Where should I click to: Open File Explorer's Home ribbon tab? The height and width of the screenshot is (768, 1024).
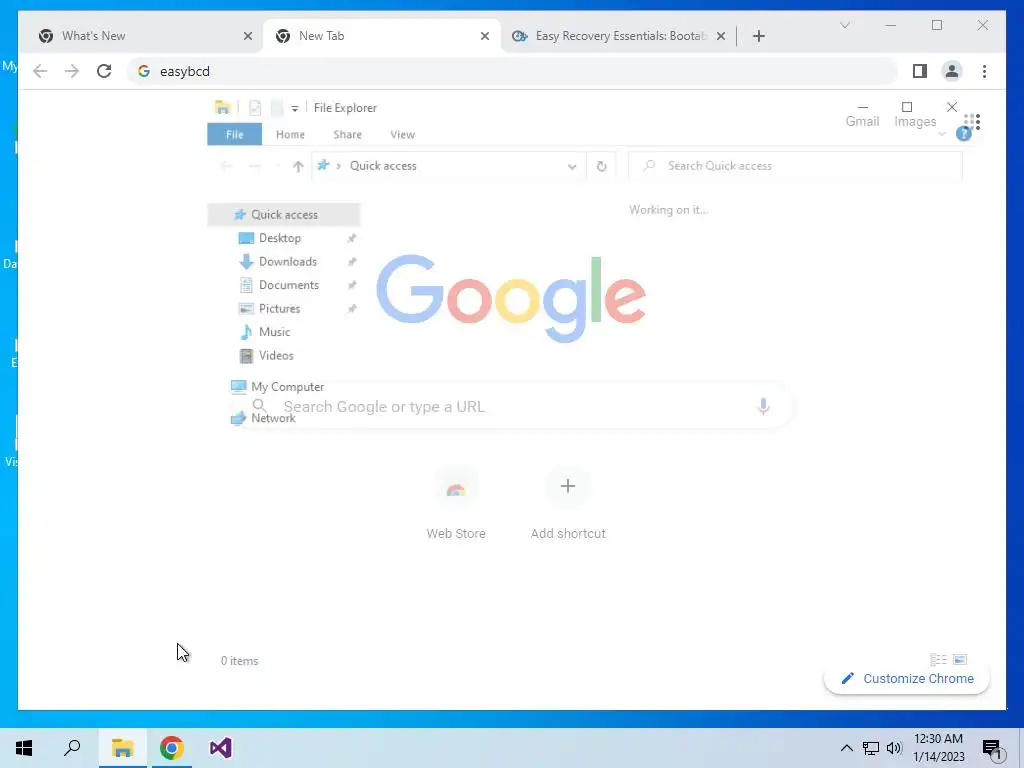pos(290,135)
